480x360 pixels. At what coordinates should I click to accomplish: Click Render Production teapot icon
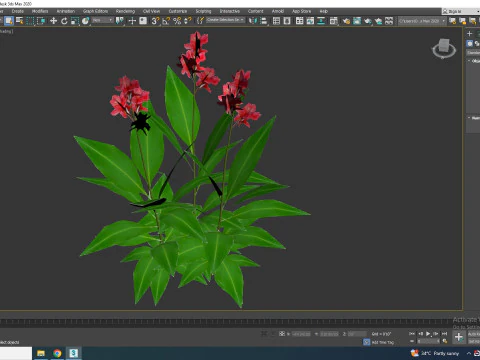(368, 21)
